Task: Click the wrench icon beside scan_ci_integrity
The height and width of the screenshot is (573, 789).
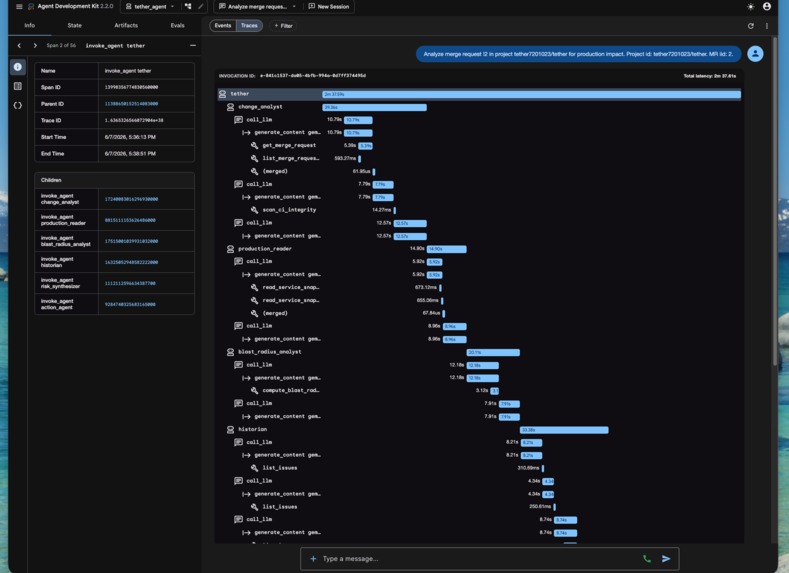Action: [254, 210]
